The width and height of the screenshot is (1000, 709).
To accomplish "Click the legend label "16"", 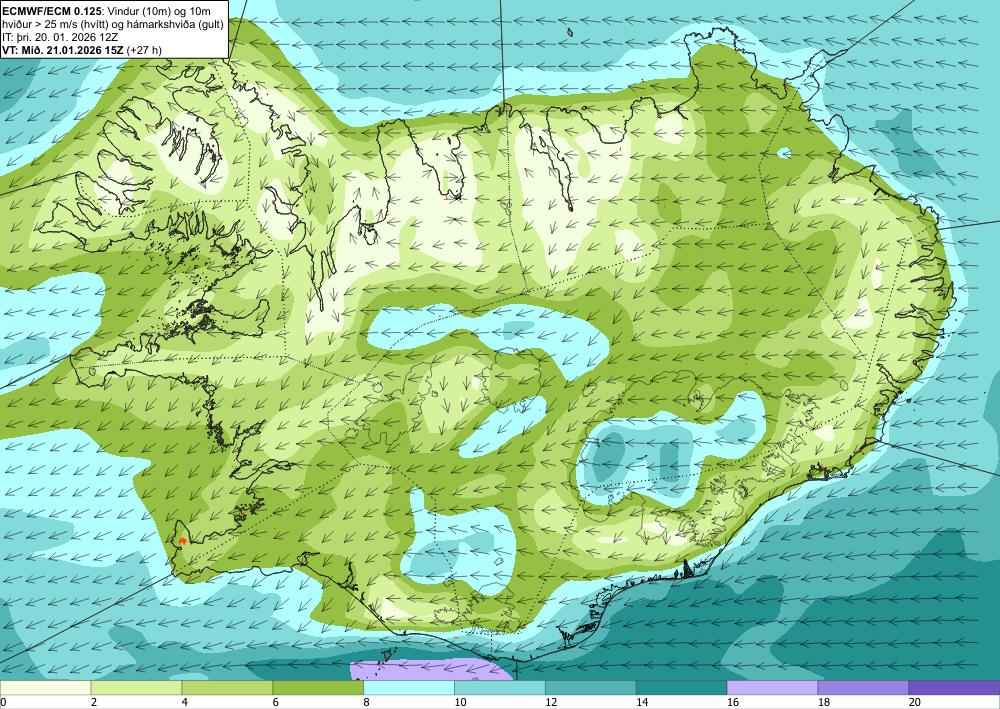I will pyautogui.click(x=733, y=703).
